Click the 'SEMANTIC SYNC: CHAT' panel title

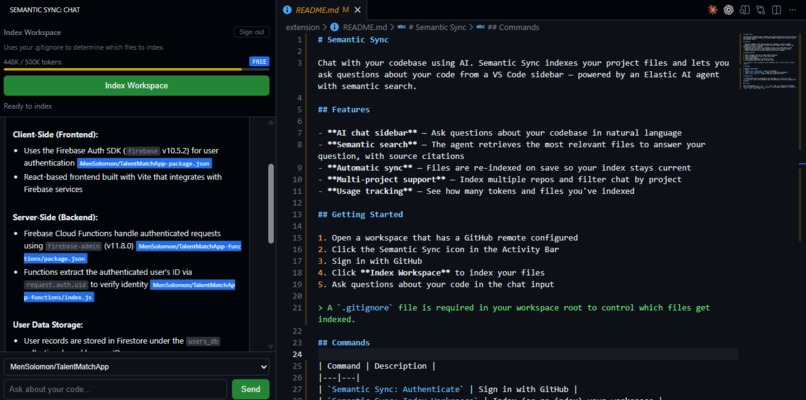[x=45, y=10]
